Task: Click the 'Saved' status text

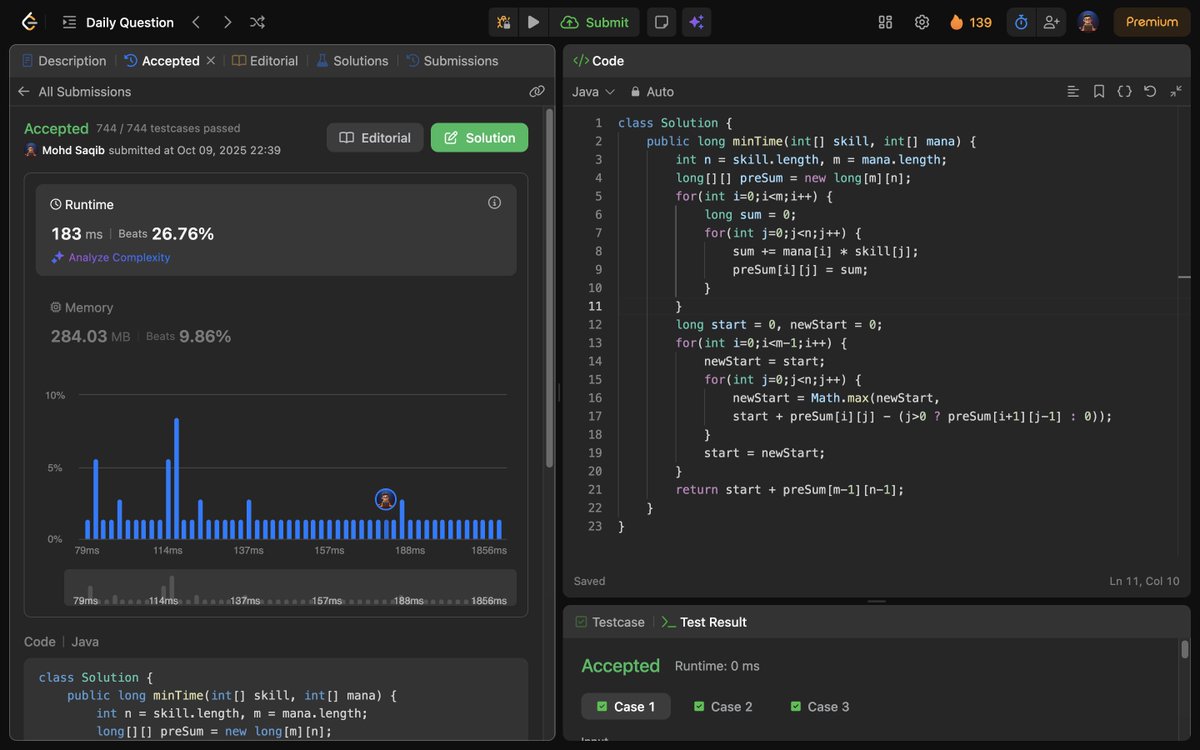Action: [x=589, y=581]
